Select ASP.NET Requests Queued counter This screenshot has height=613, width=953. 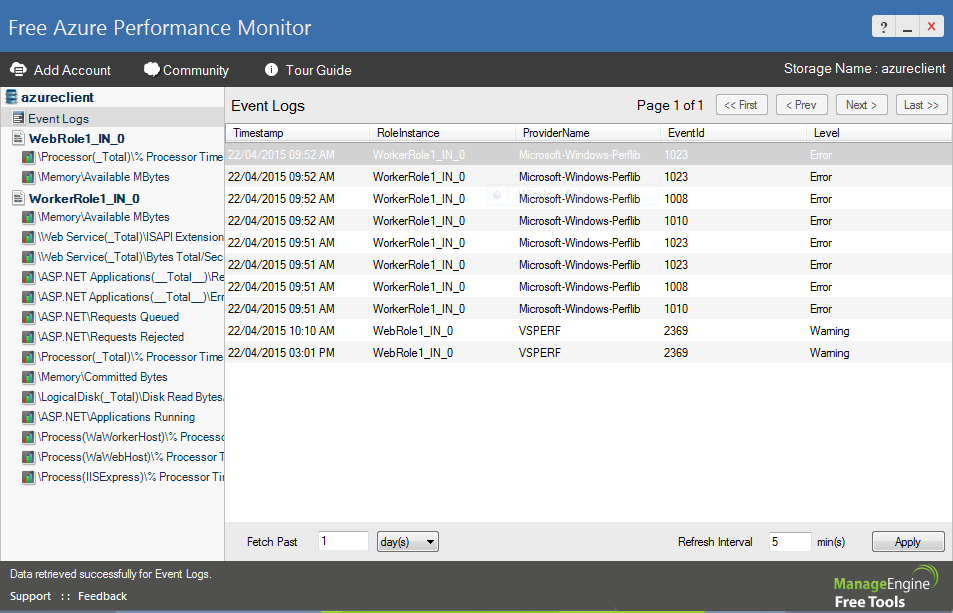(x=108, y=317)
